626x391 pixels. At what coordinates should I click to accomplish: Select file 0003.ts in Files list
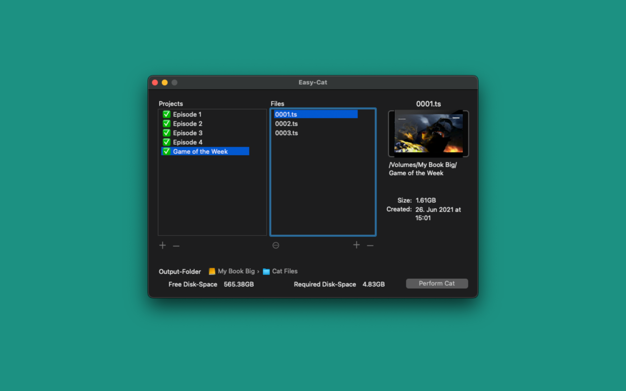315,133
